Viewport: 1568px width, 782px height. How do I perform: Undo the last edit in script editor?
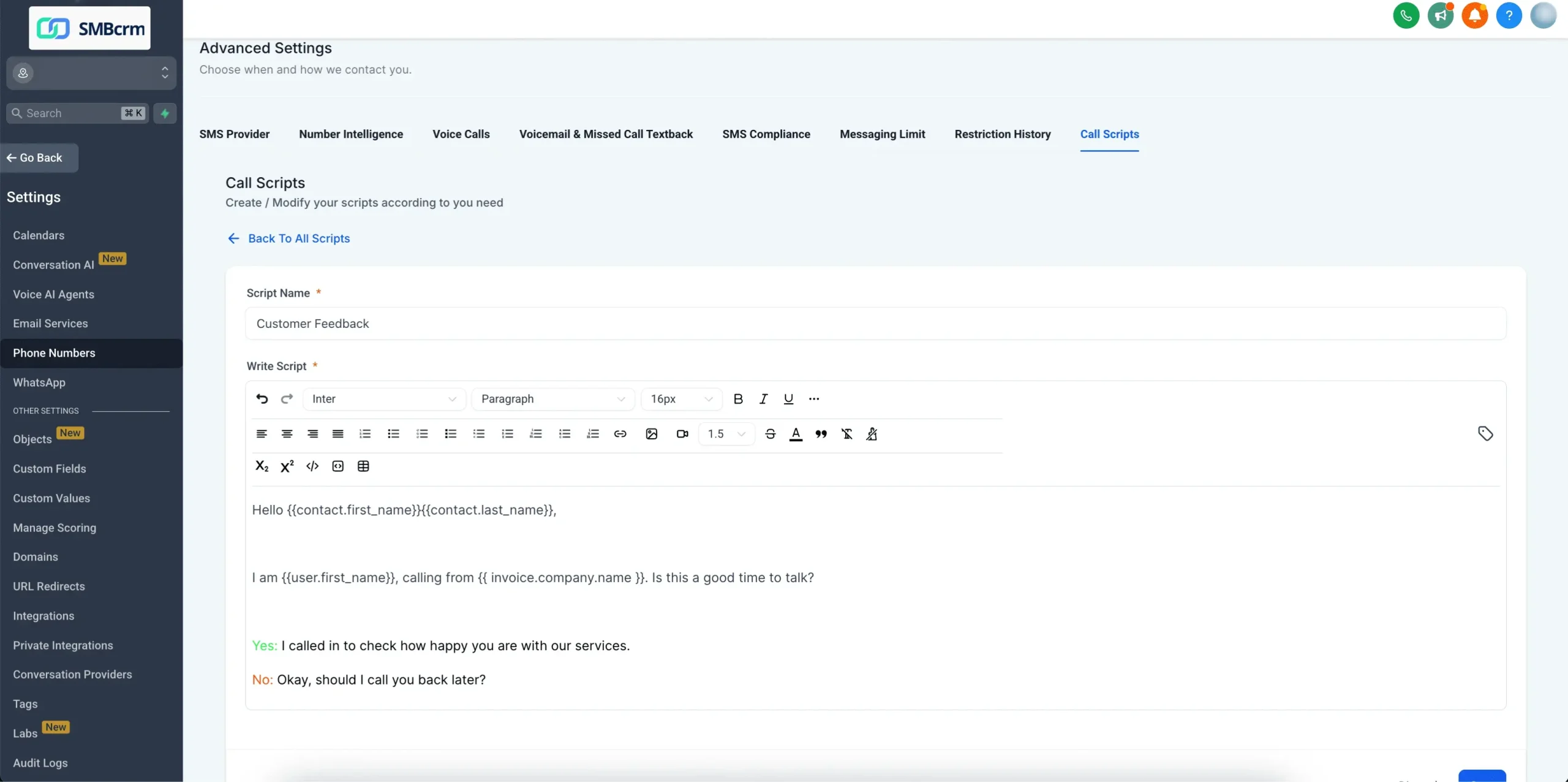262,399
